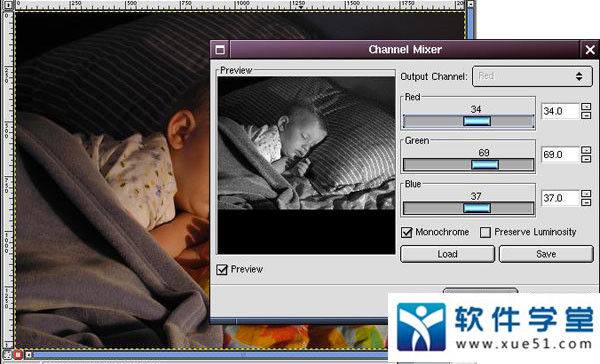Screen dimensions: 600x364
Task: Decrease Blue value with down stepper
Action: tap(586, 202)
